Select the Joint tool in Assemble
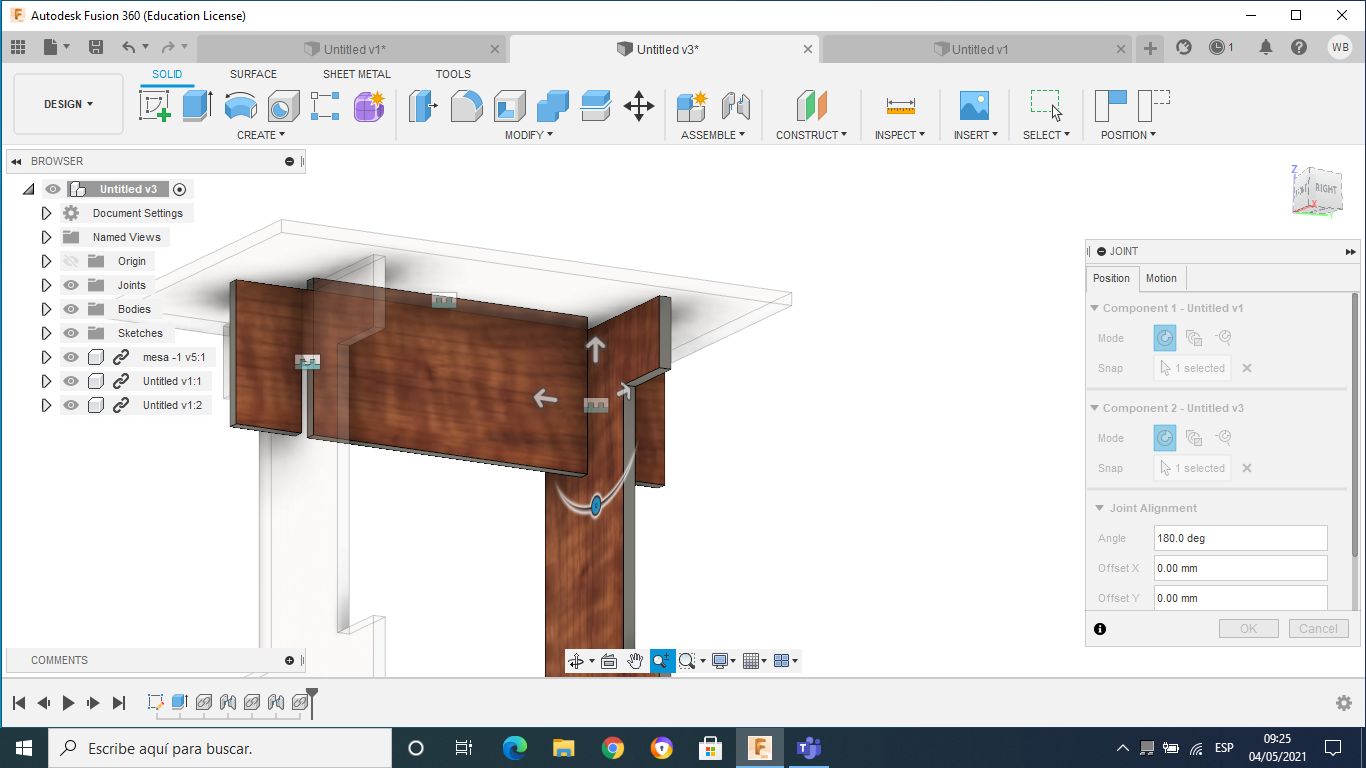This screenshot has width=1366, height=768. point(735,105)
